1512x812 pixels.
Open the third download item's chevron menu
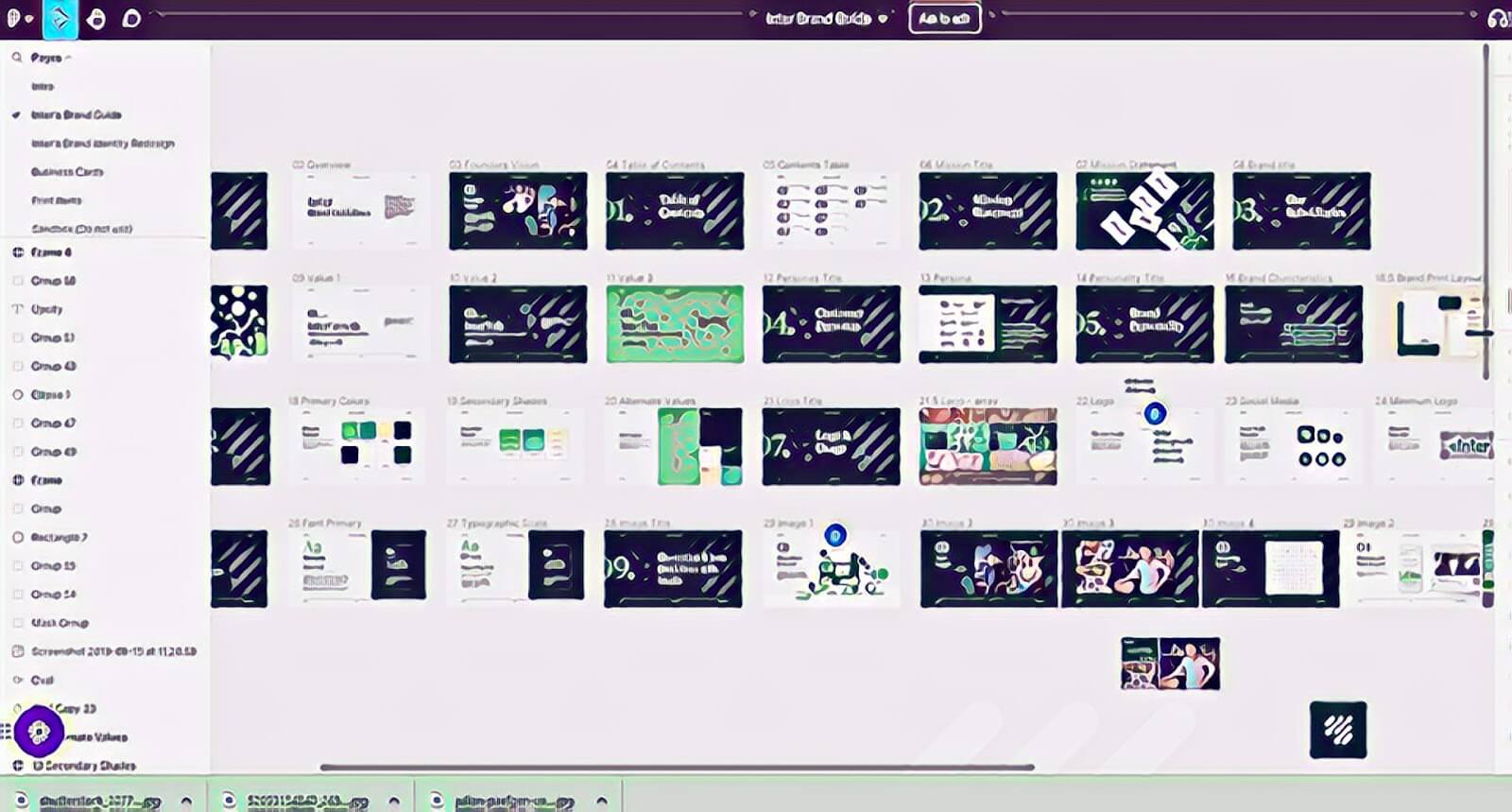tap(602, 801)
